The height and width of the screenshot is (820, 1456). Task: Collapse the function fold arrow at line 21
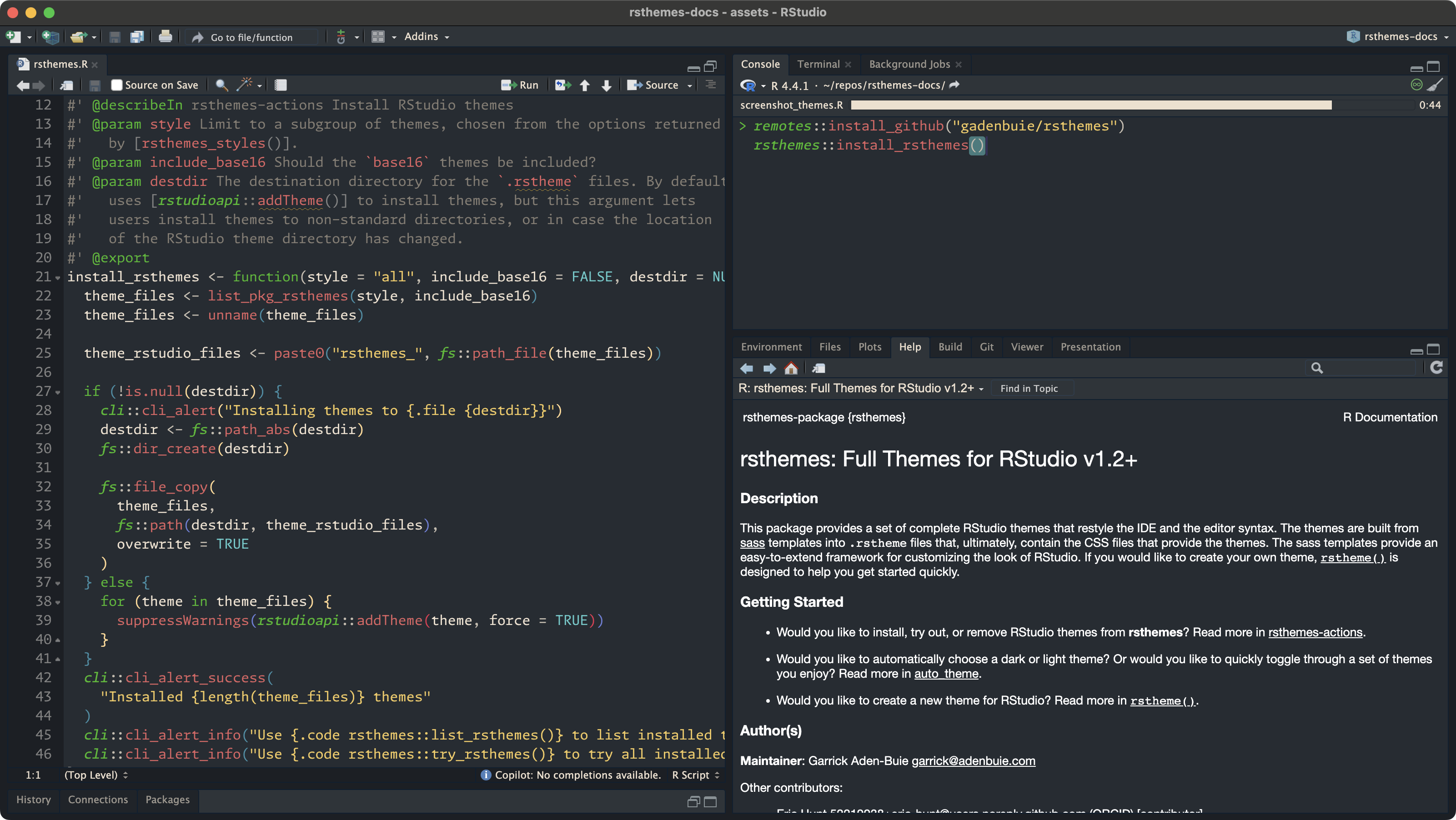point(58,277)
